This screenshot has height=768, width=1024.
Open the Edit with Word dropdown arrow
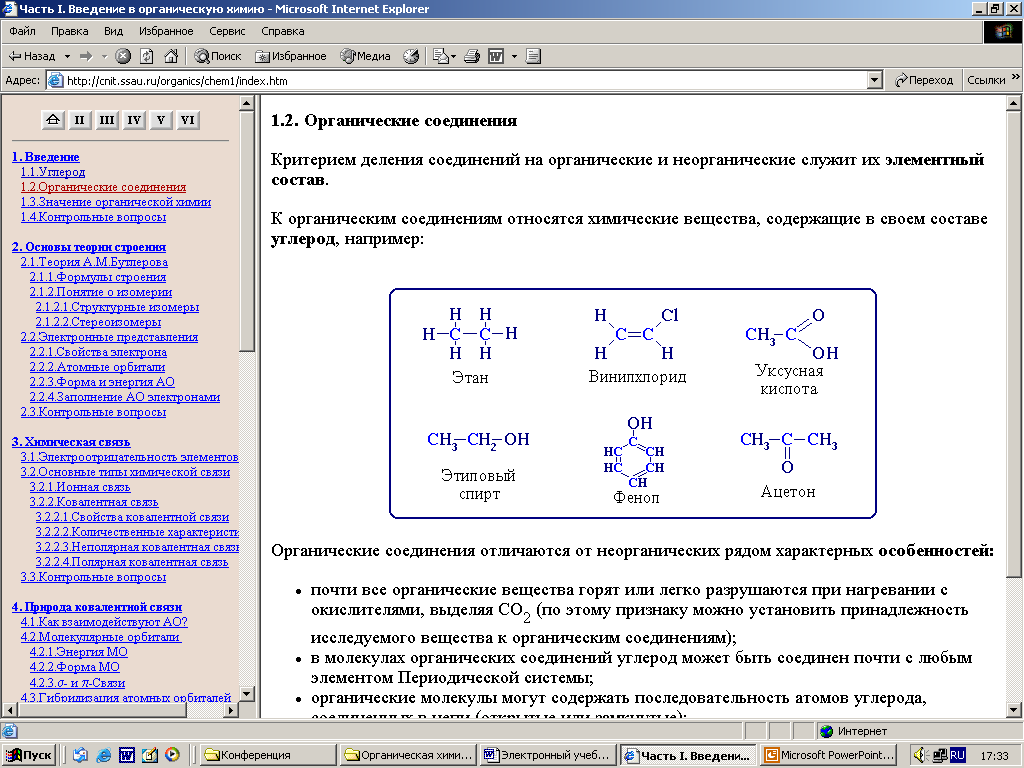(x=514, y=56)
